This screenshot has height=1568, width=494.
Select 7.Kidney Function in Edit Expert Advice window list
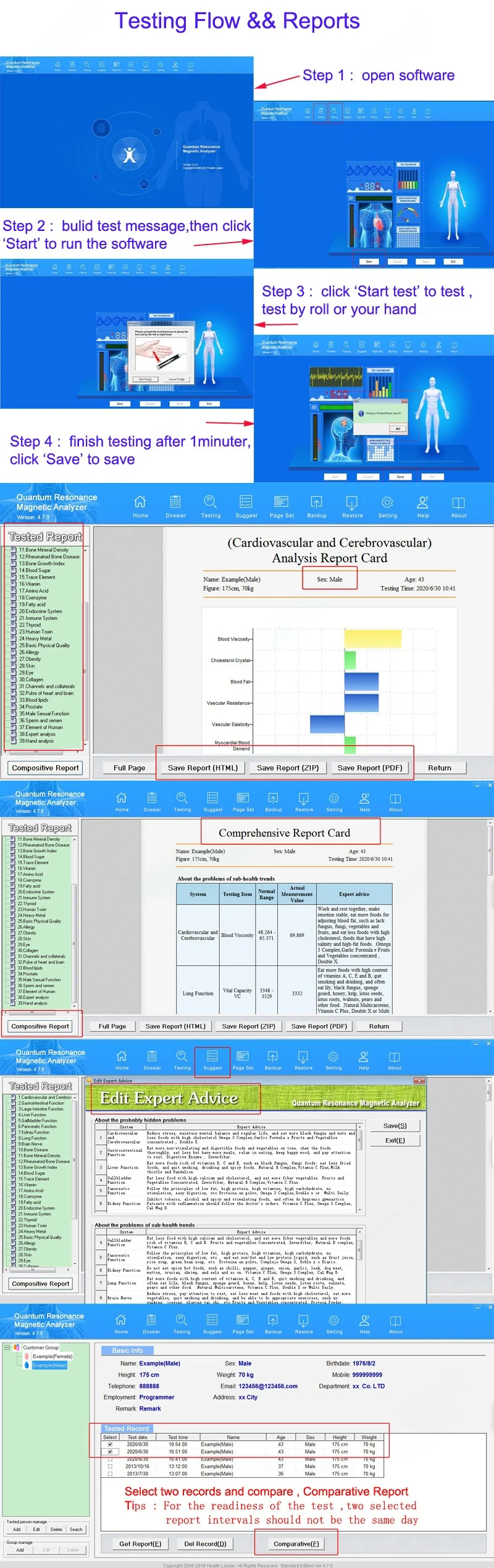(x=34, y=1132)
